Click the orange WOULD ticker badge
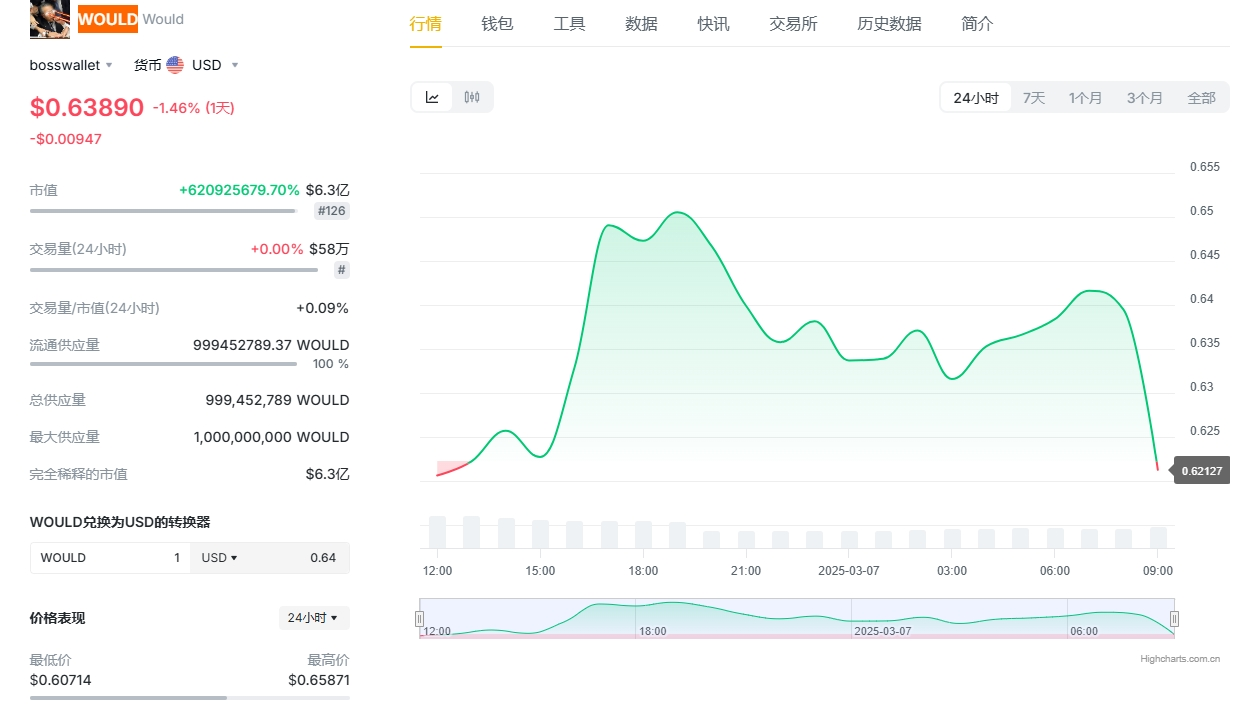The image size is (1248, 716). tap(107, 19)
